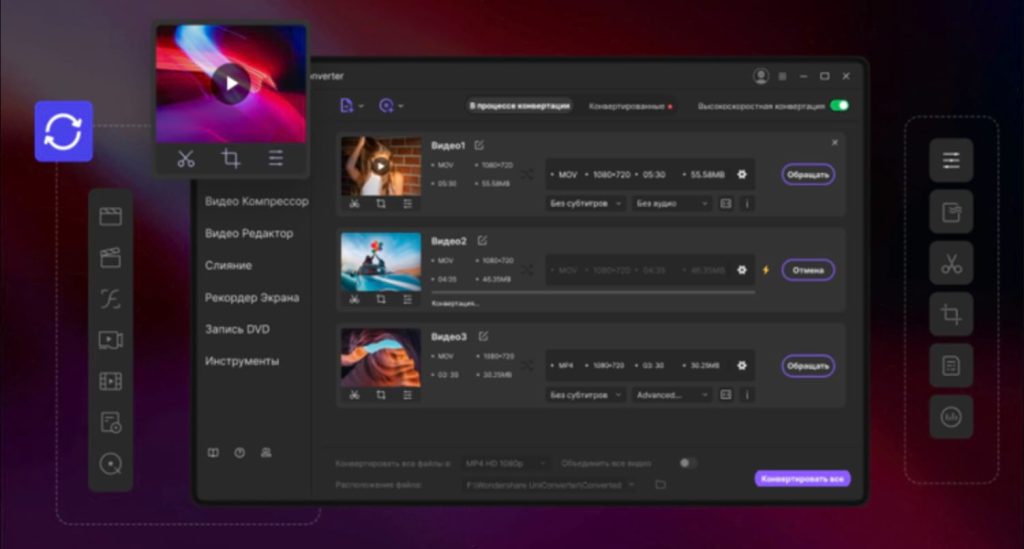
Task: Rename Видео2 using its edit icon
Action: 482,241
